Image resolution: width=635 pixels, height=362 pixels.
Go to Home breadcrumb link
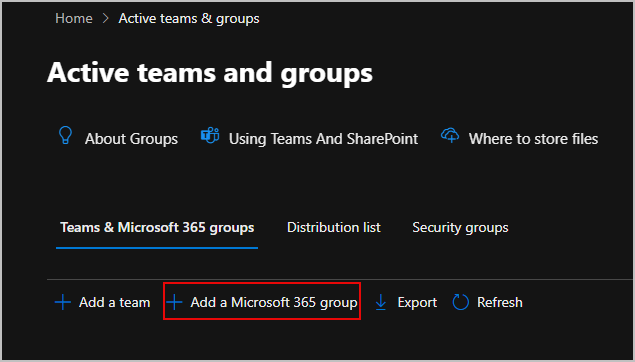[x=74, y=19]
